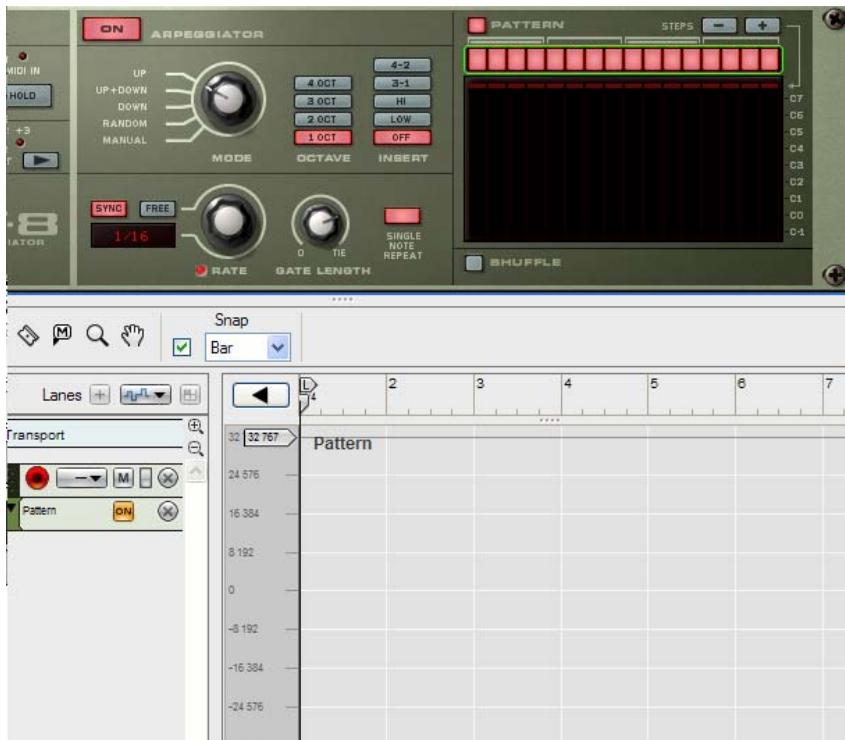Click the zoom-out magnifier on the track list
Viewport: 845px width, 740px height.
(x=195, y=447)
